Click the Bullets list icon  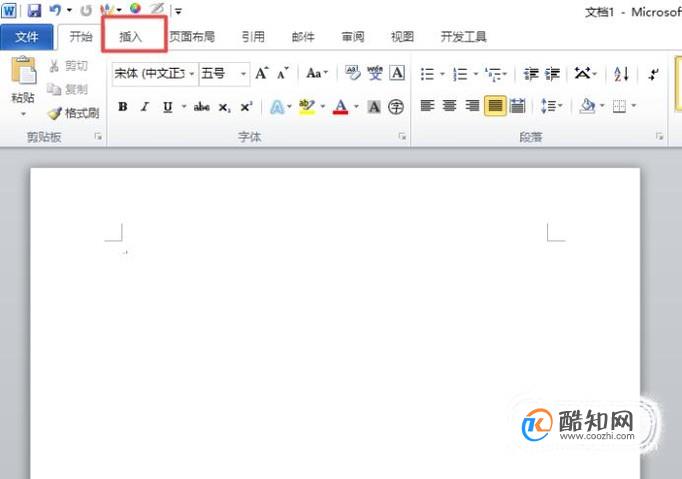point(428,74)
